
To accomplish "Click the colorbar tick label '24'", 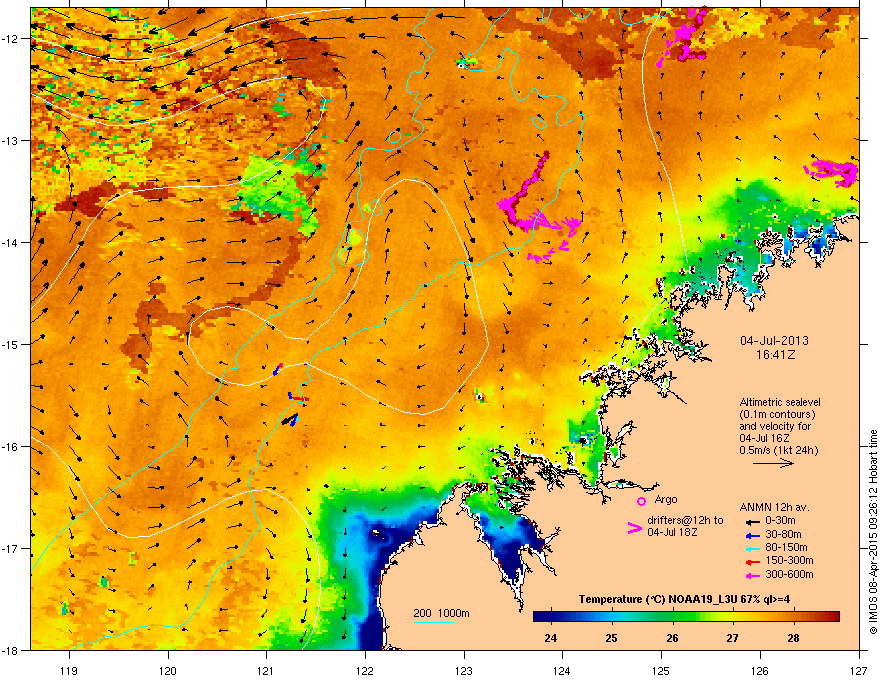I will pyautogui.click(x=551, y=638).
